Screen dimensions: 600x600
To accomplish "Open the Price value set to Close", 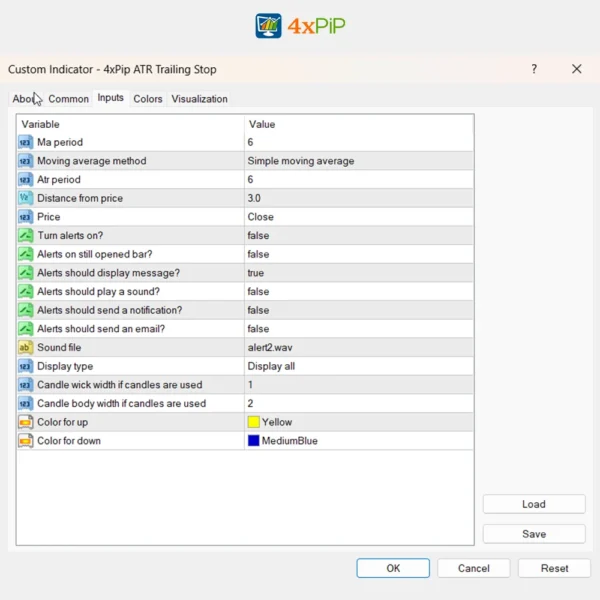I will (x=260, y=217).
